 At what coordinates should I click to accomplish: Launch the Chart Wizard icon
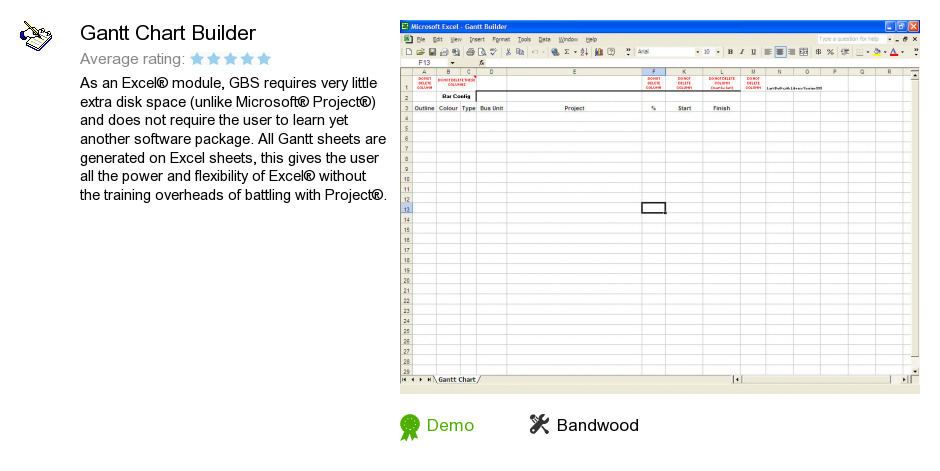pyautogui.click(x=599, y=52)
